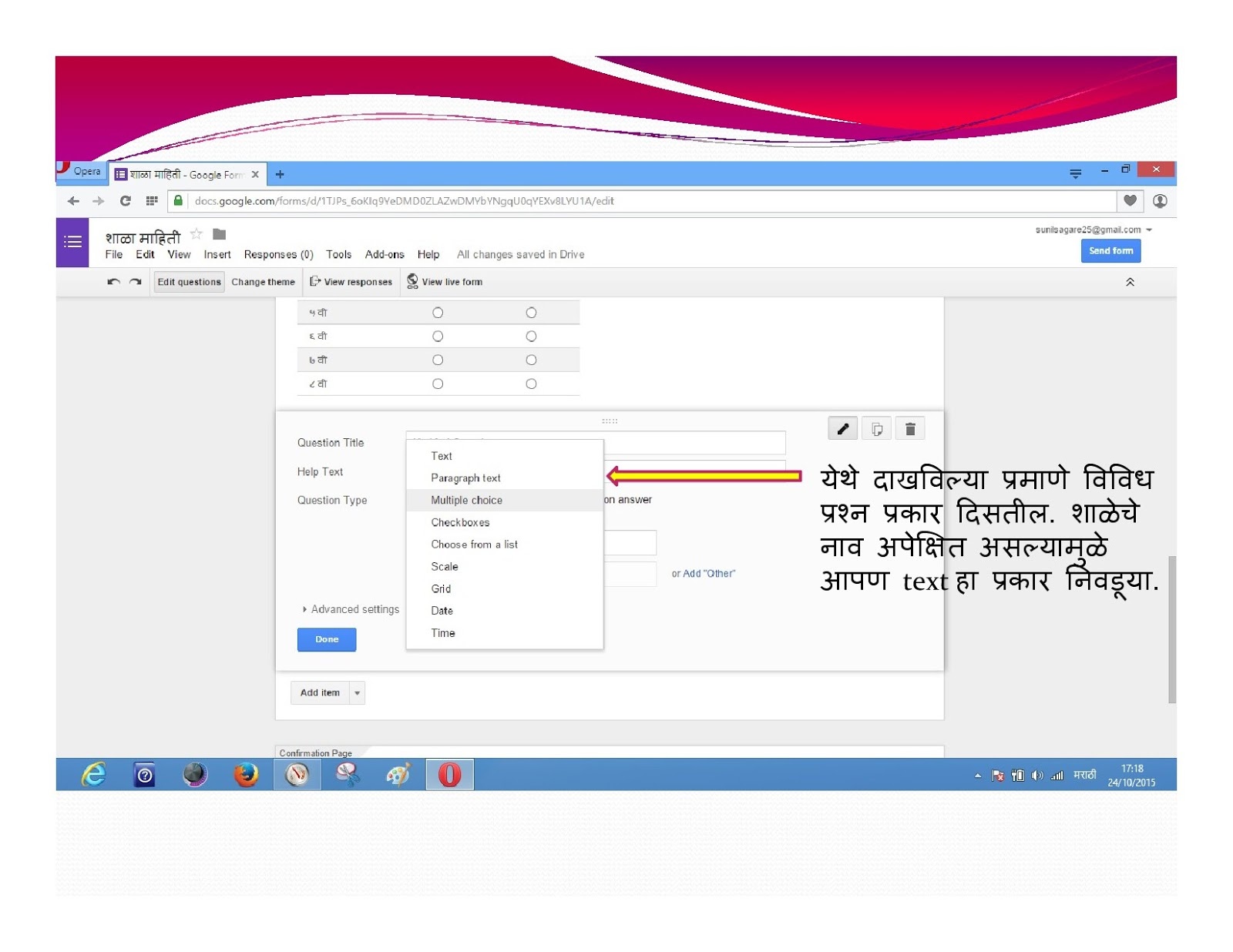Open the Opera speed dial grid icon
The image size is (1233, 952).
152,201
